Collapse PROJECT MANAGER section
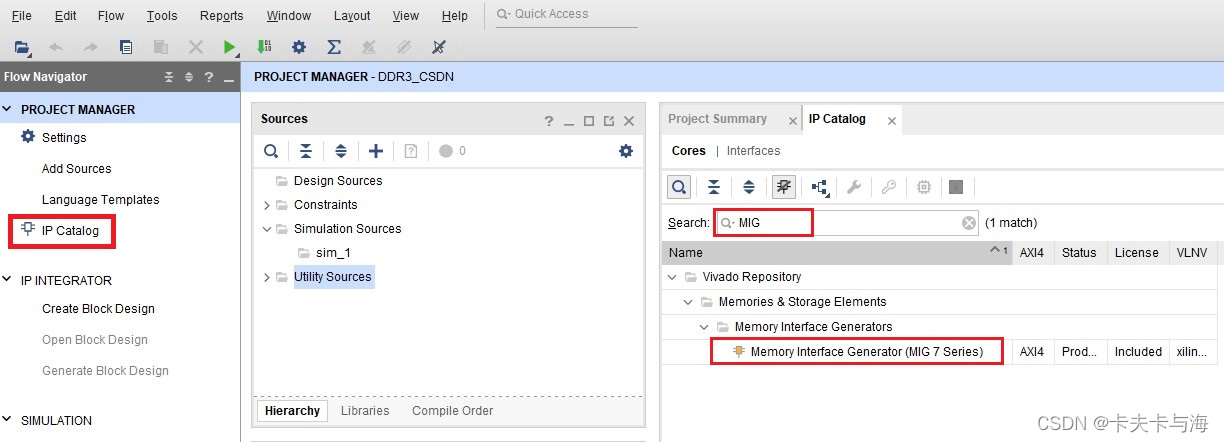Screen dimensions: 1224x442 [9, 110]
